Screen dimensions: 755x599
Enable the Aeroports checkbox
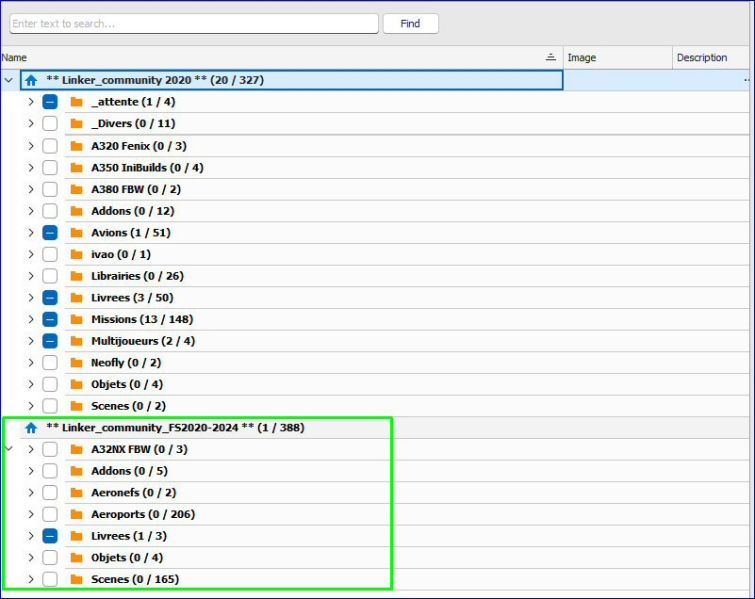(50, 514)
